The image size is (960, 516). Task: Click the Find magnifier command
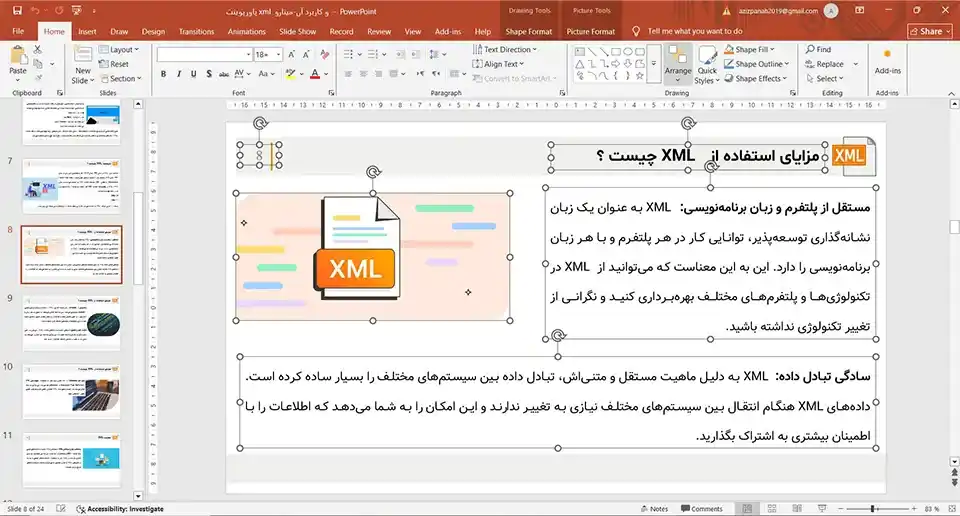pos(819,50)
